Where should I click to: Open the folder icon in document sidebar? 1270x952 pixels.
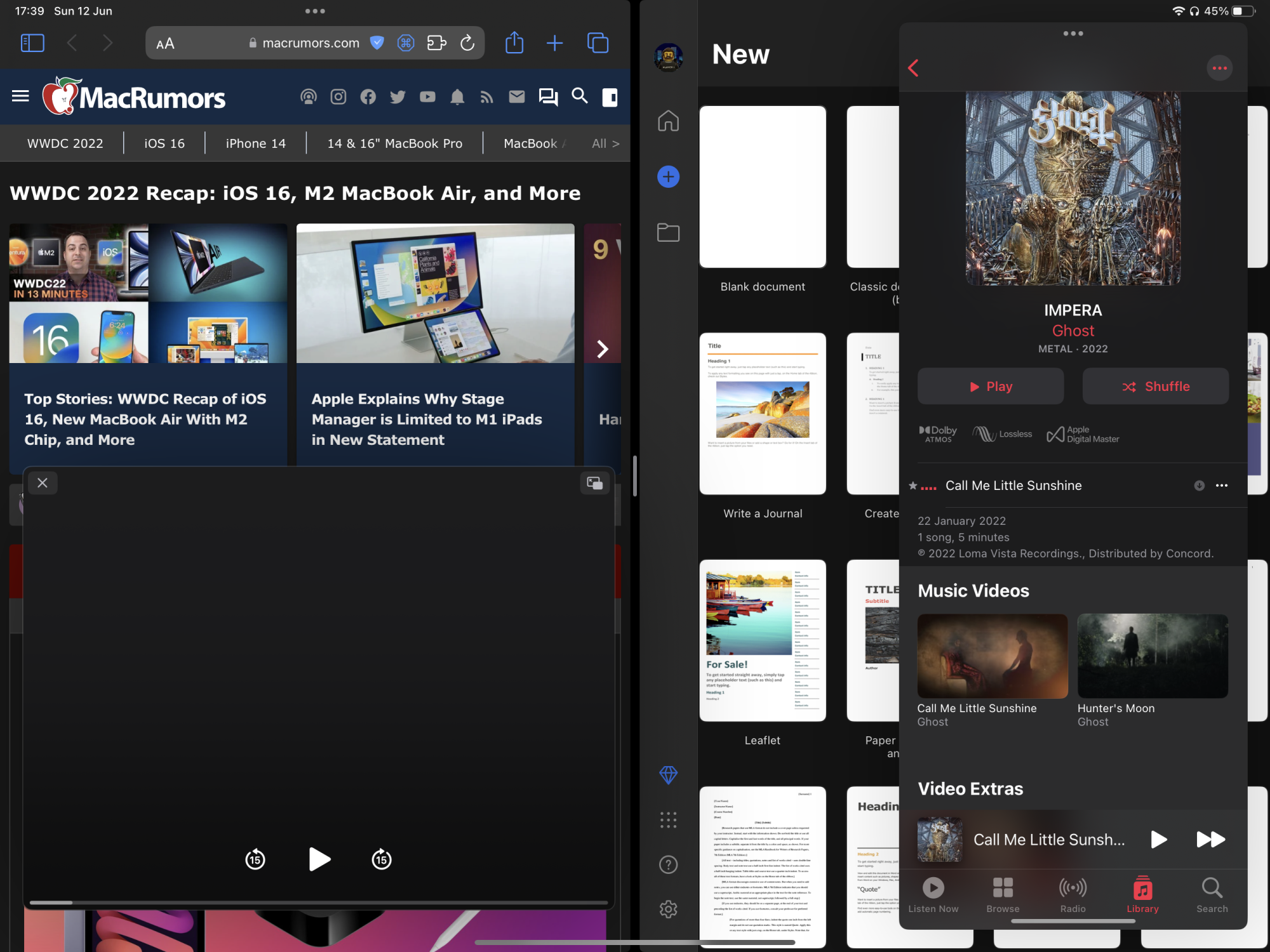[x=668, y=232]
